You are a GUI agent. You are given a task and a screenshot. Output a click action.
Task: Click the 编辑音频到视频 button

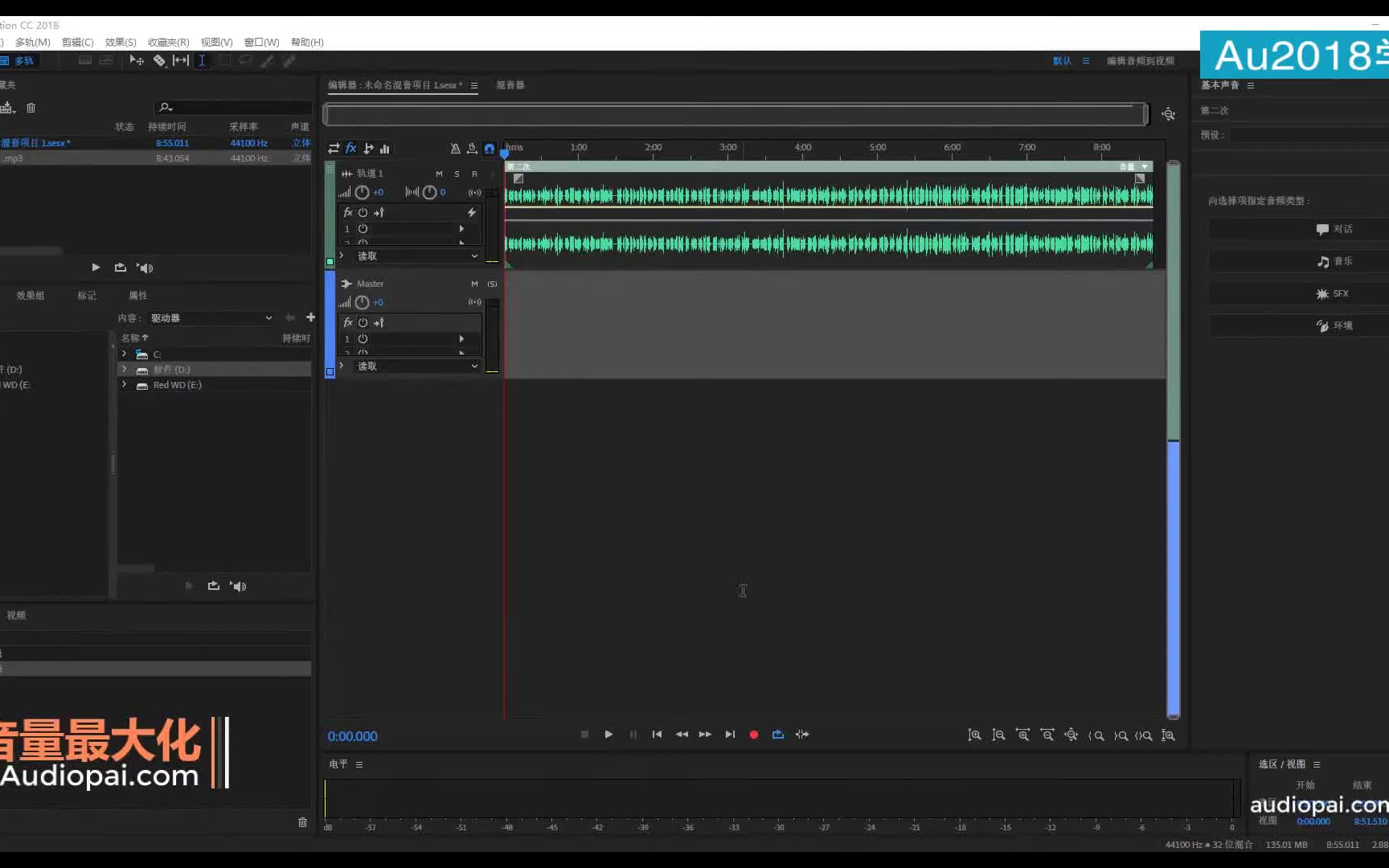pyautogui.click(x=1141, y=60)
